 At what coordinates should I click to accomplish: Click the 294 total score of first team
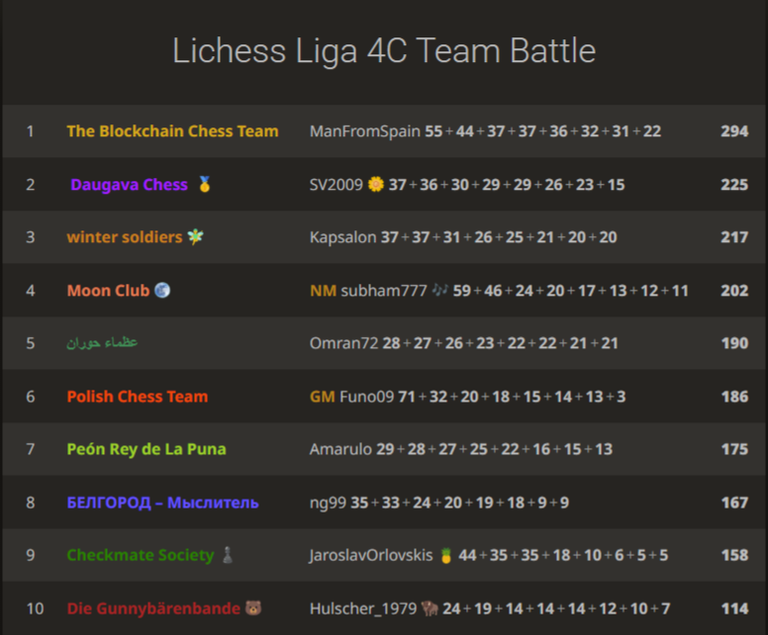(x=734, y=131)
